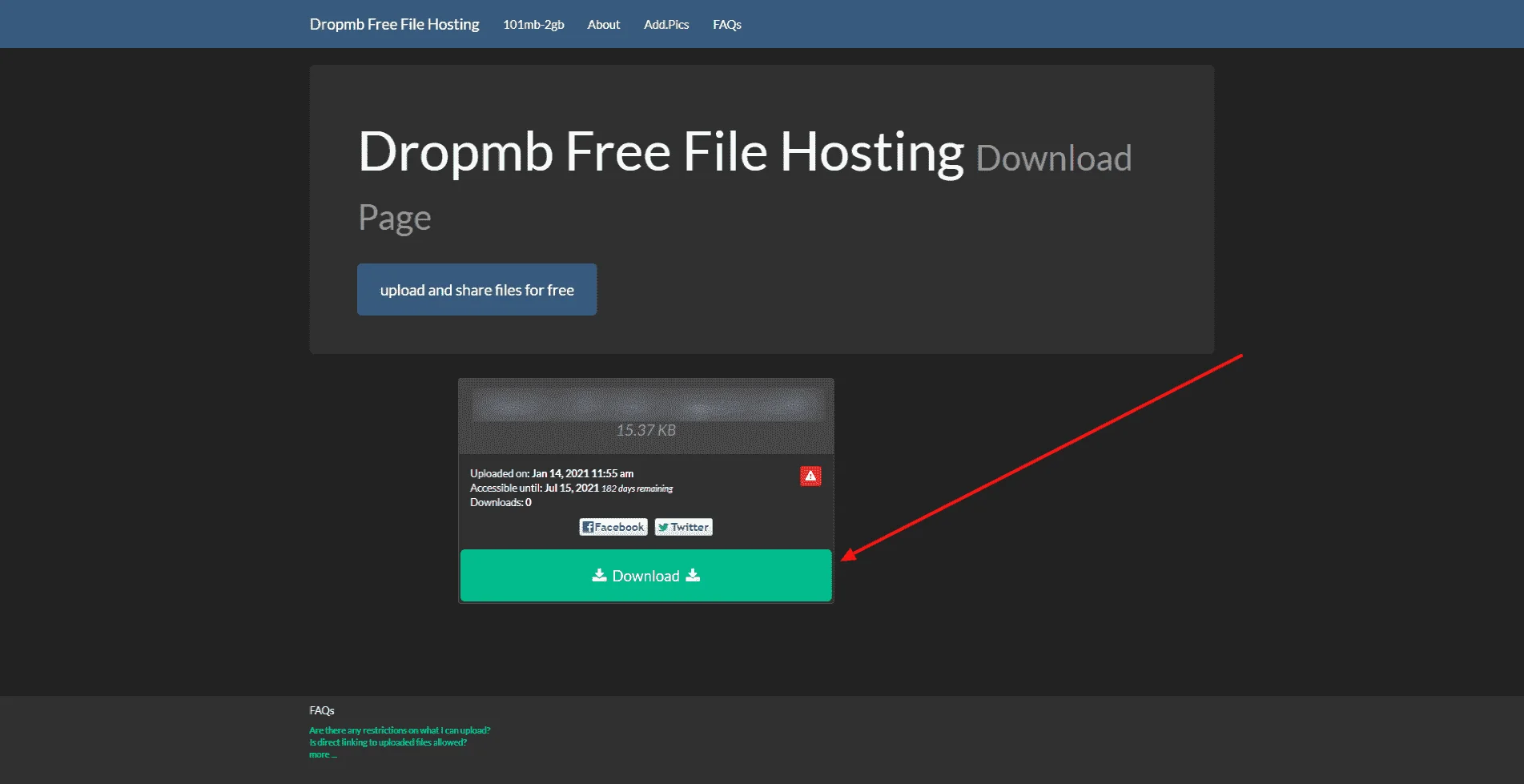Open the About page in navbar

tap(604, 25)
